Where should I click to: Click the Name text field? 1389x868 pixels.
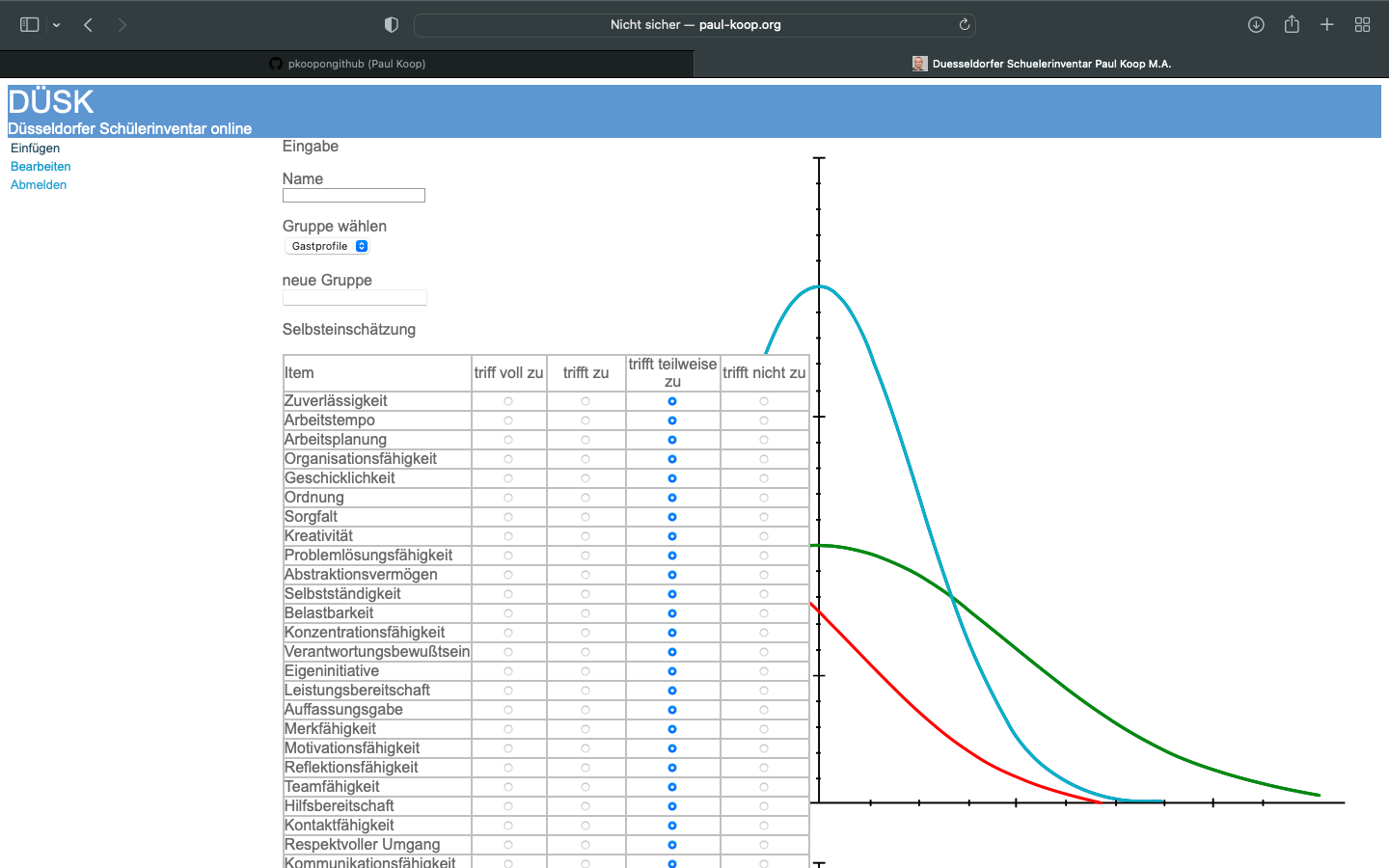click(x=353, y=196)
